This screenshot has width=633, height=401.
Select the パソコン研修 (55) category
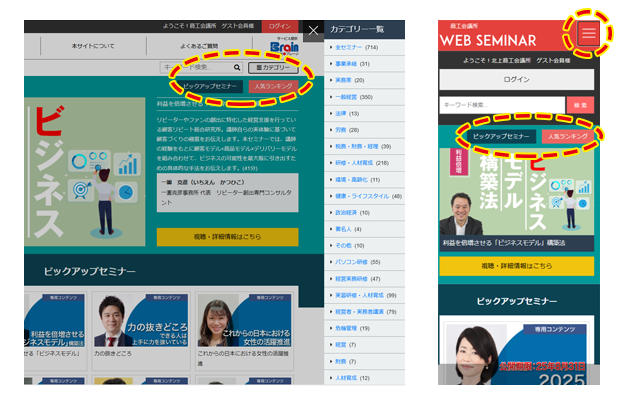tap(354, 262)
